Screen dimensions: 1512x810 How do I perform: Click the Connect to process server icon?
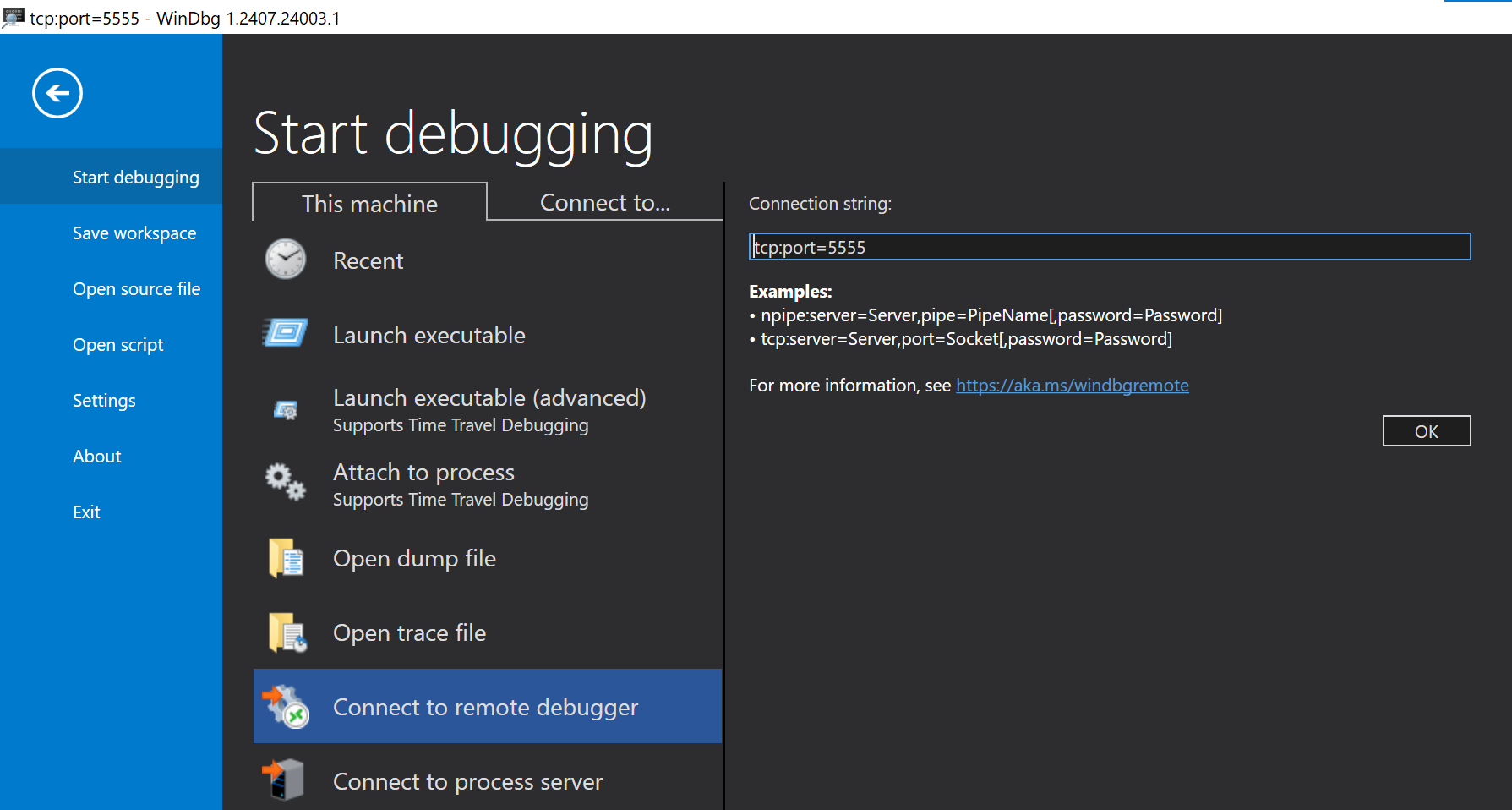pos(285,780)
